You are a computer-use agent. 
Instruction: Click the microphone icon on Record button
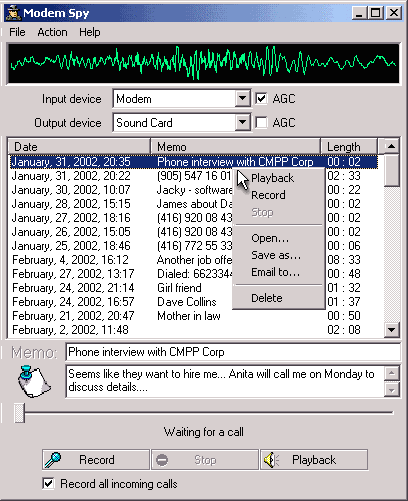[x=53, y=460]
